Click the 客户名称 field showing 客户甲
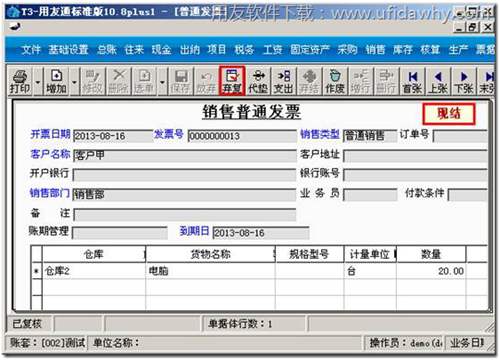The width and height of the screenshot is (500, 360). click(185, 156)
